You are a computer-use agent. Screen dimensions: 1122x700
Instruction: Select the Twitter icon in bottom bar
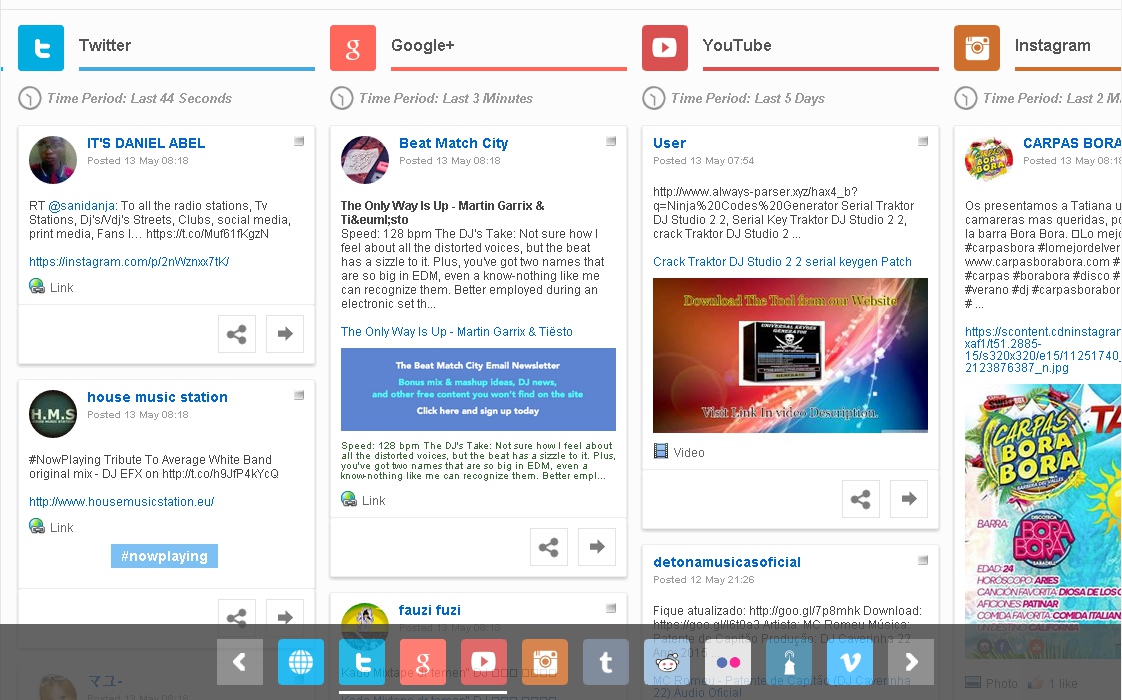362,662
